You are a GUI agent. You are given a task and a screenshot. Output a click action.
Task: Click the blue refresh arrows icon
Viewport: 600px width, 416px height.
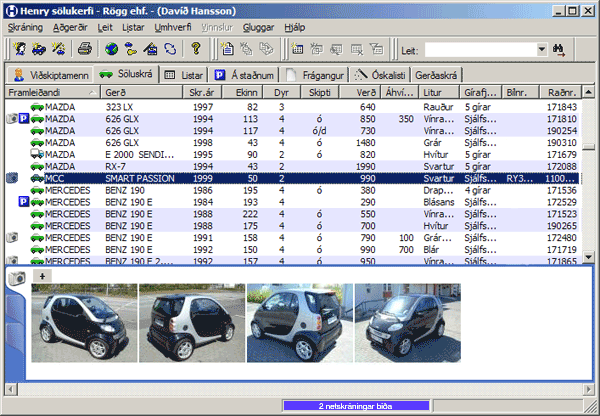click(x=170, y=49)
